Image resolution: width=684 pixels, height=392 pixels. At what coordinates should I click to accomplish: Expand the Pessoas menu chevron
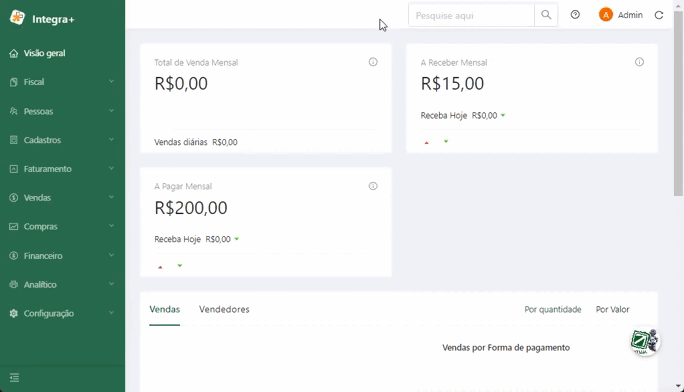pyautogui.click(x=111, y=111)
